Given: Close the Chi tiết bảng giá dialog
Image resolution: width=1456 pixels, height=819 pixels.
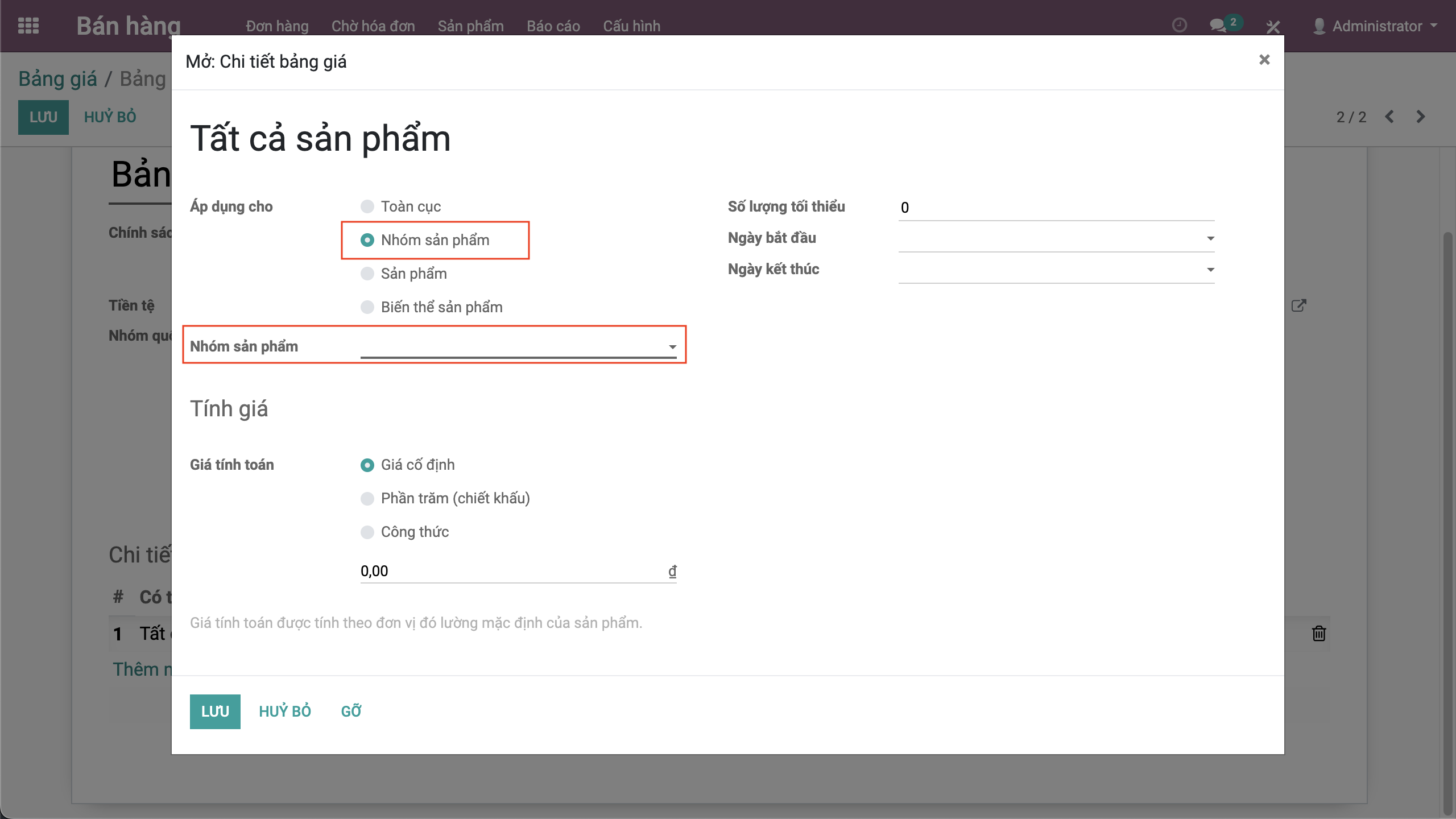Looking at the screenshot, I should pyautogui.click(x=1264, y=60).
